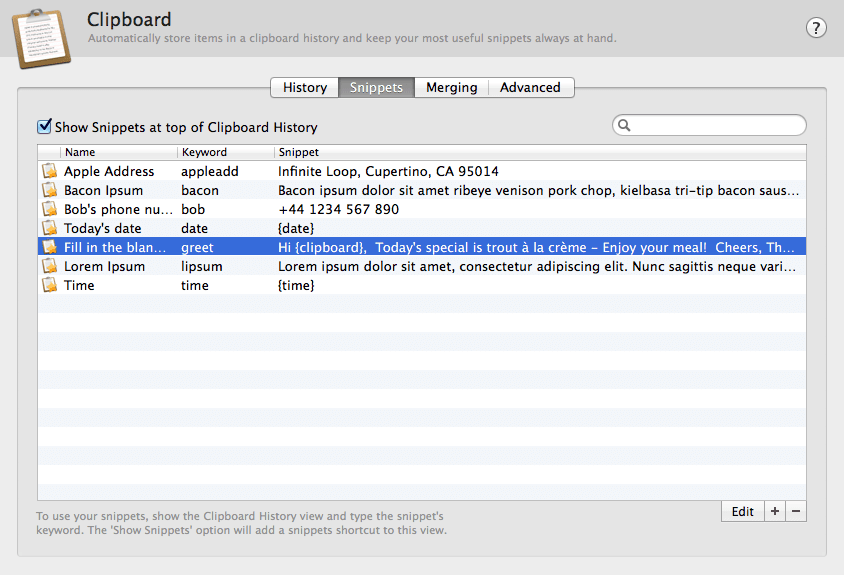
Task: Click the Clipboard app icon
Action: click(41, 38)
